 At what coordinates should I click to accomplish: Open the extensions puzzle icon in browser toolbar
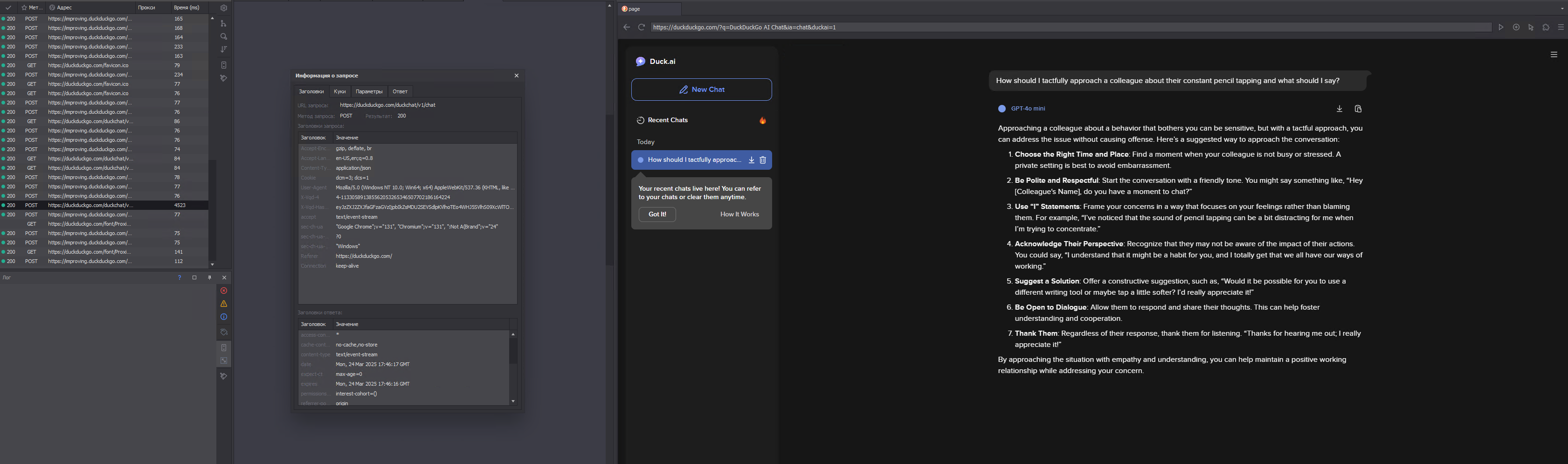[1546, 28]
